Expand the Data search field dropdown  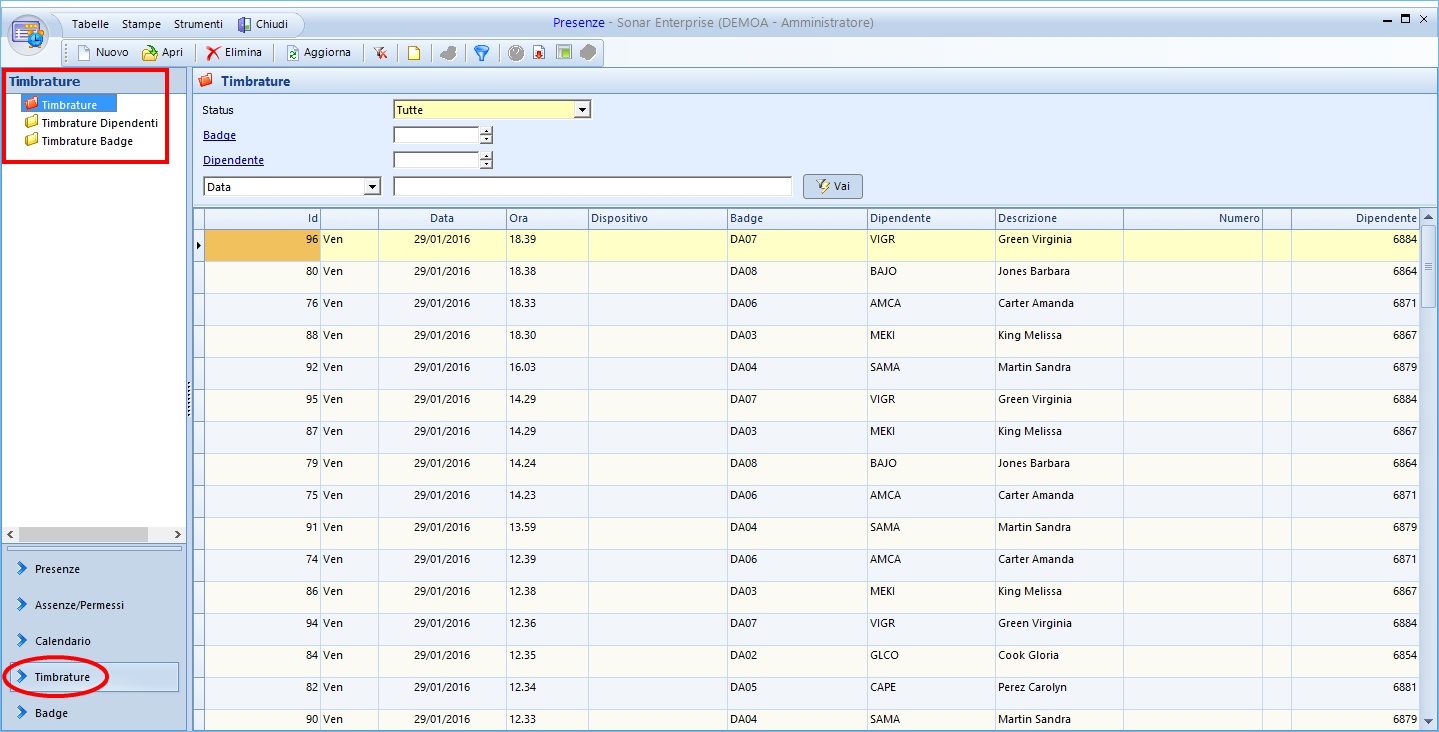click(x=372, y=187)
